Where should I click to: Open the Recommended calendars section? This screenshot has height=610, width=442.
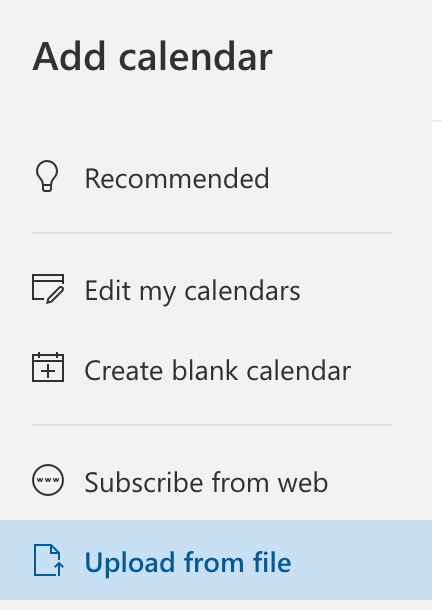pyautogui.click(x=216, y=177)
